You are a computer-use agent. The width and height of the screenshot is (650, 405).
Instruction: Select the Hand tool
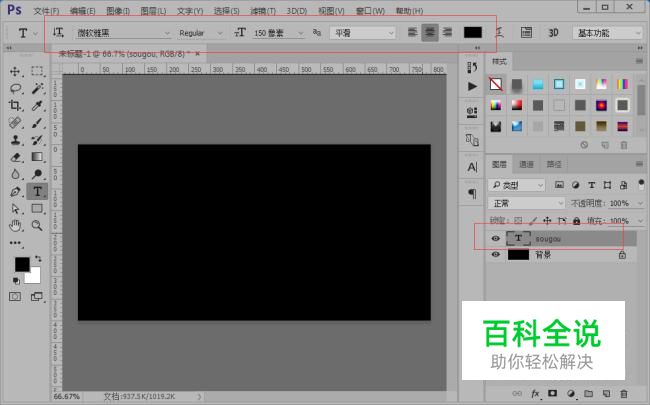(x=15, y=226)
